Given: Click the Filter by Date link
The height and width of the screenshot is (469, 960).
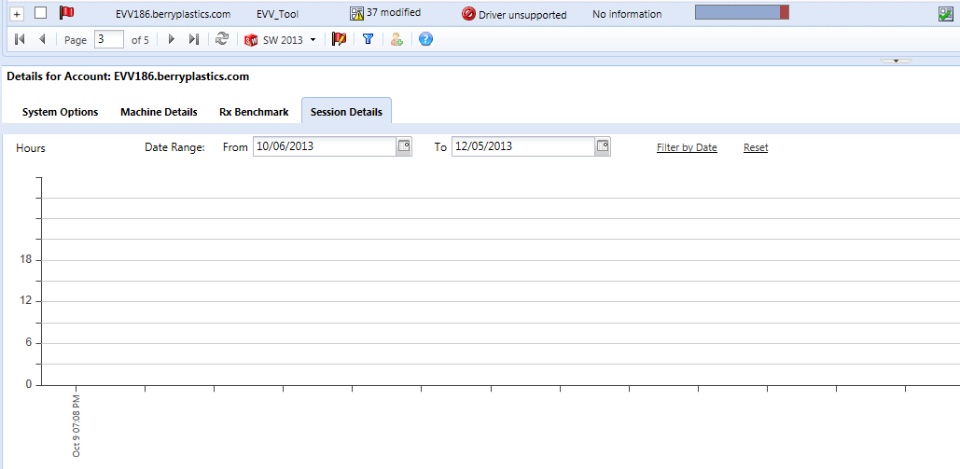Looking at the screenshot, I should point(687,148).
